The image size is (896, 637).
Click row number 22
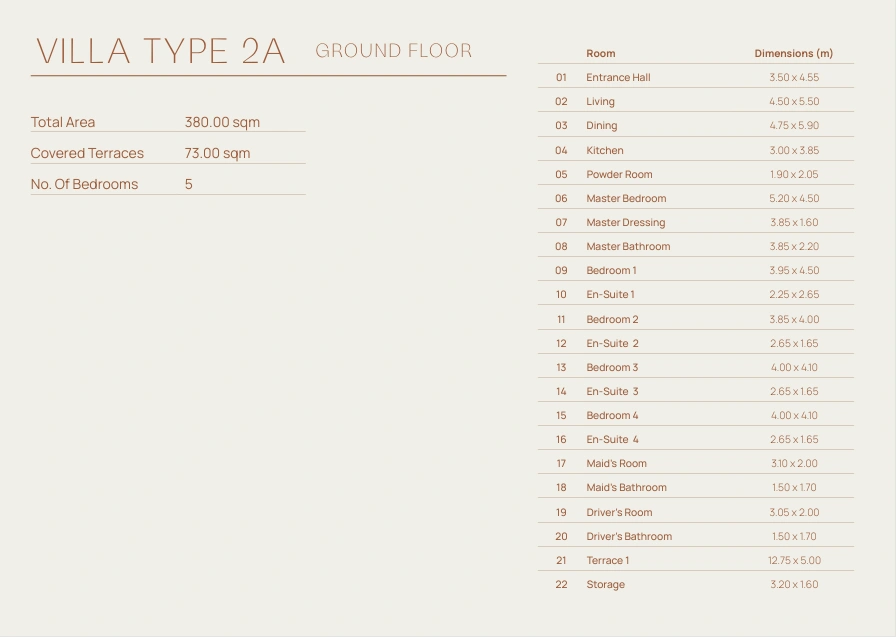click(x=561, y=584)
